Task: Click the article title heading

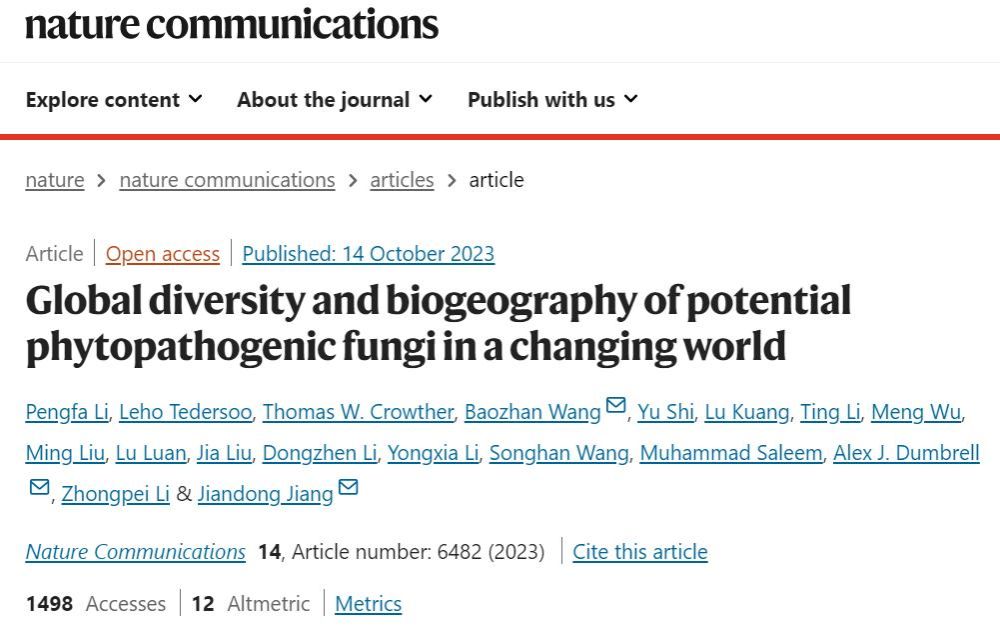Action: (x=438, y=323)
